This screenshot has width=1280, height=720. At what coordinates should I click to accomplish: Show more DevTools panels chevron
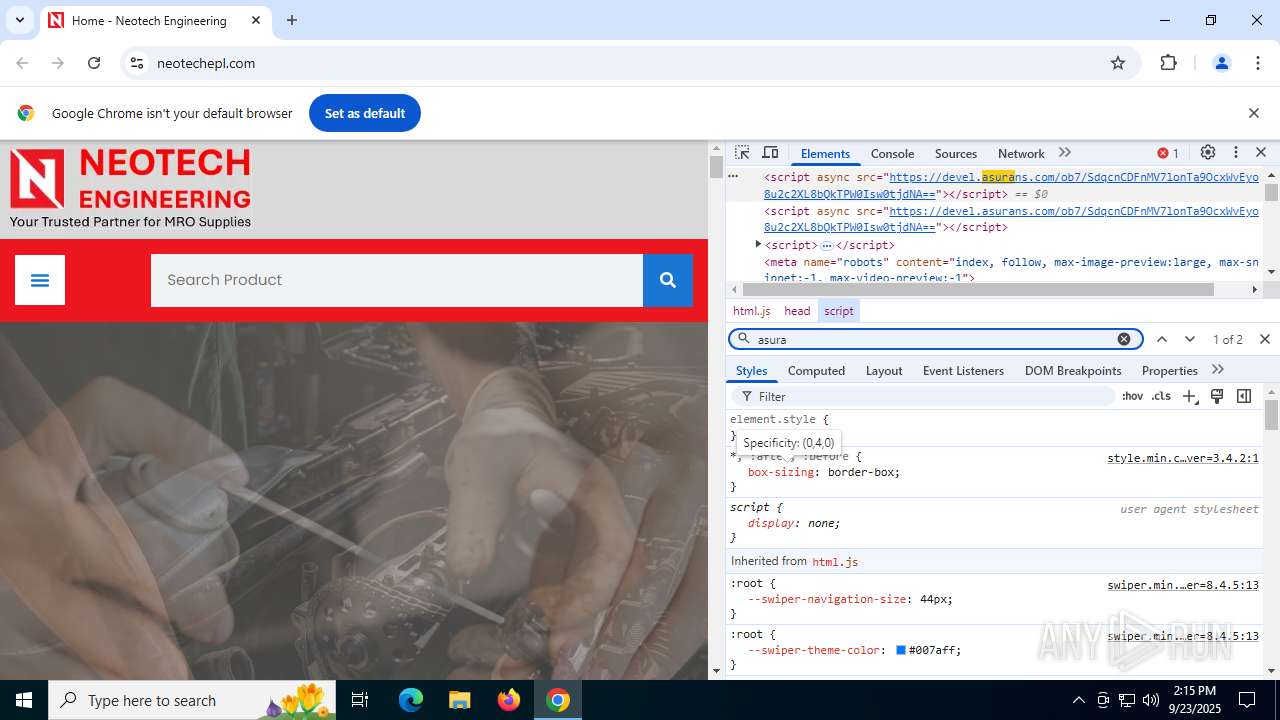(x=1065, y=153)
